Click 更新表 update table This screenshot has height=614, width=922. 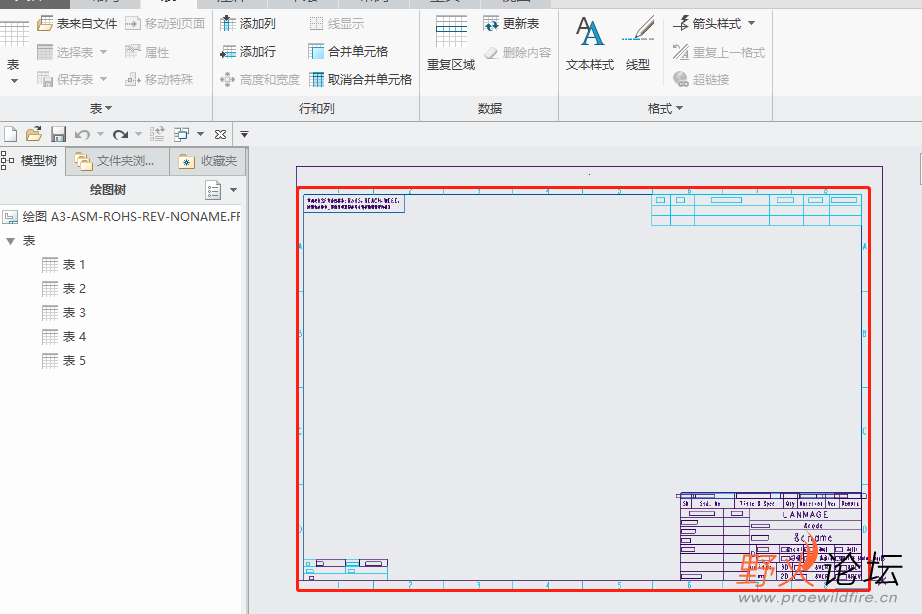[511, 24]
